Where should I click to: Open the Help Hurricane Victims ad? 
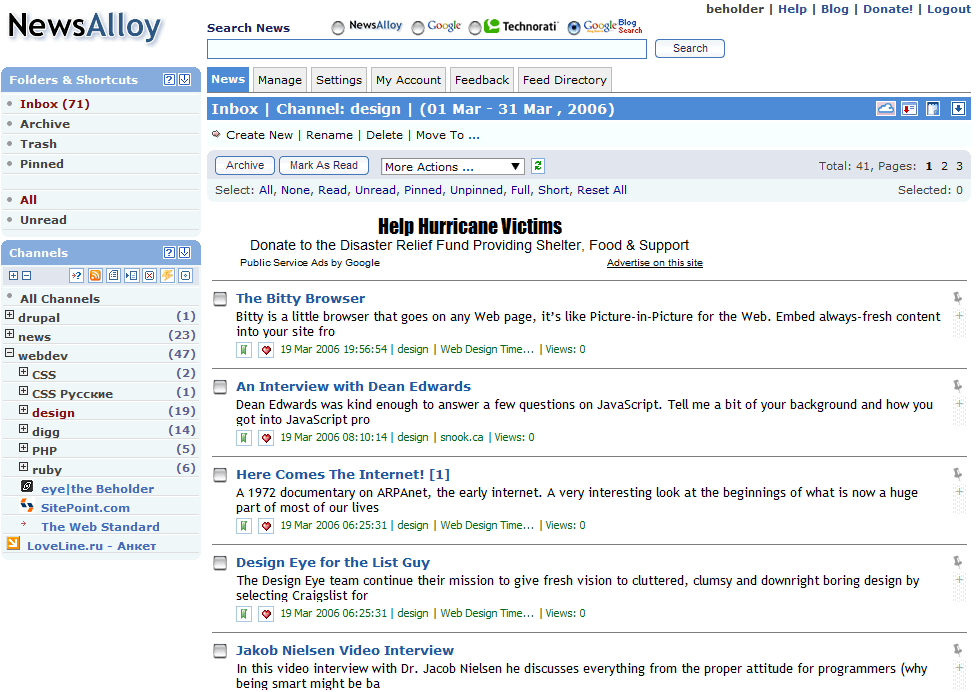469,227
